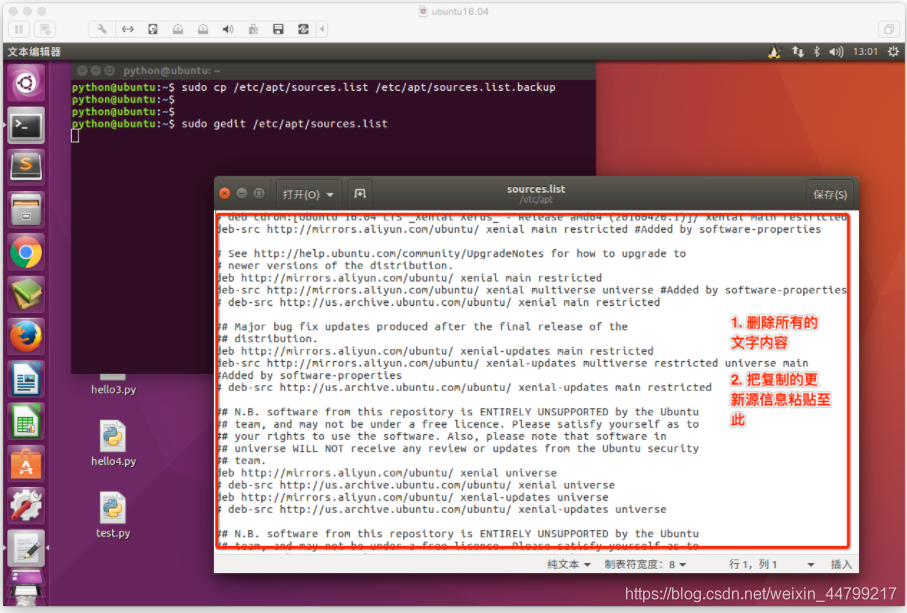Launch Google Chrome from the dock

coord(26,253)
